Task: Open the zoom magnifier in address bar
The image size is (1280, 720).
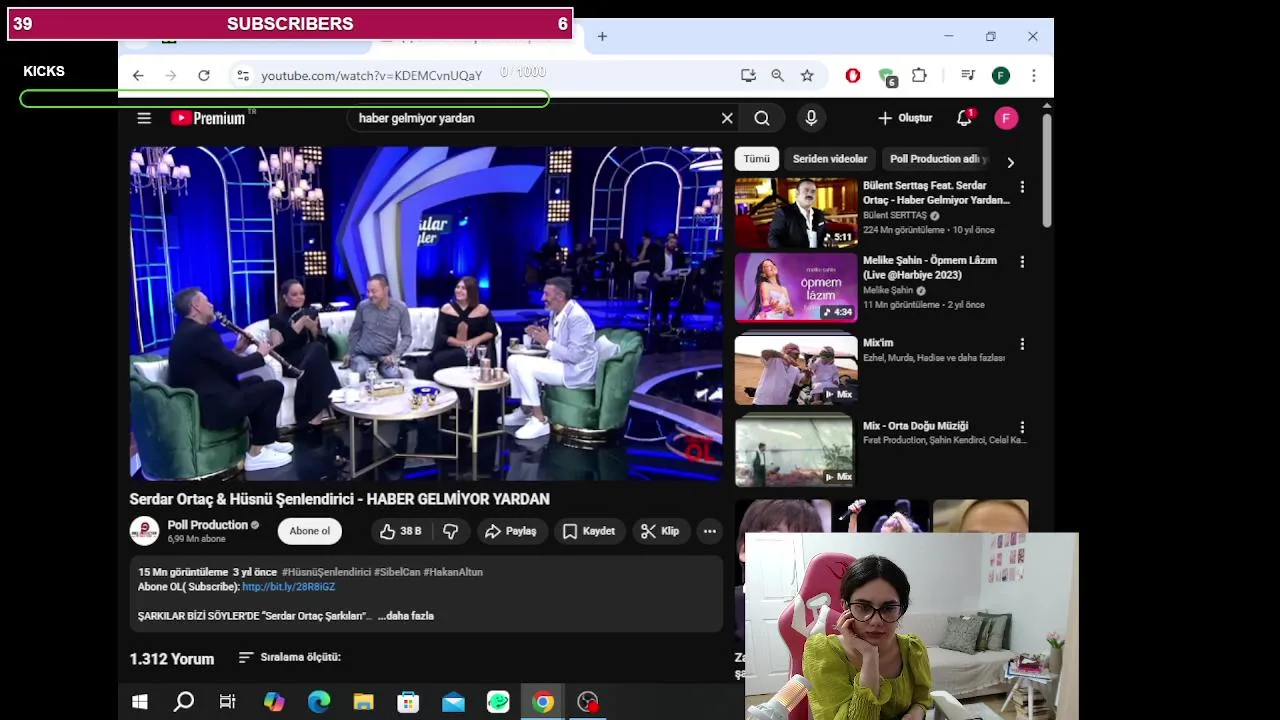Action: (777, 76)
